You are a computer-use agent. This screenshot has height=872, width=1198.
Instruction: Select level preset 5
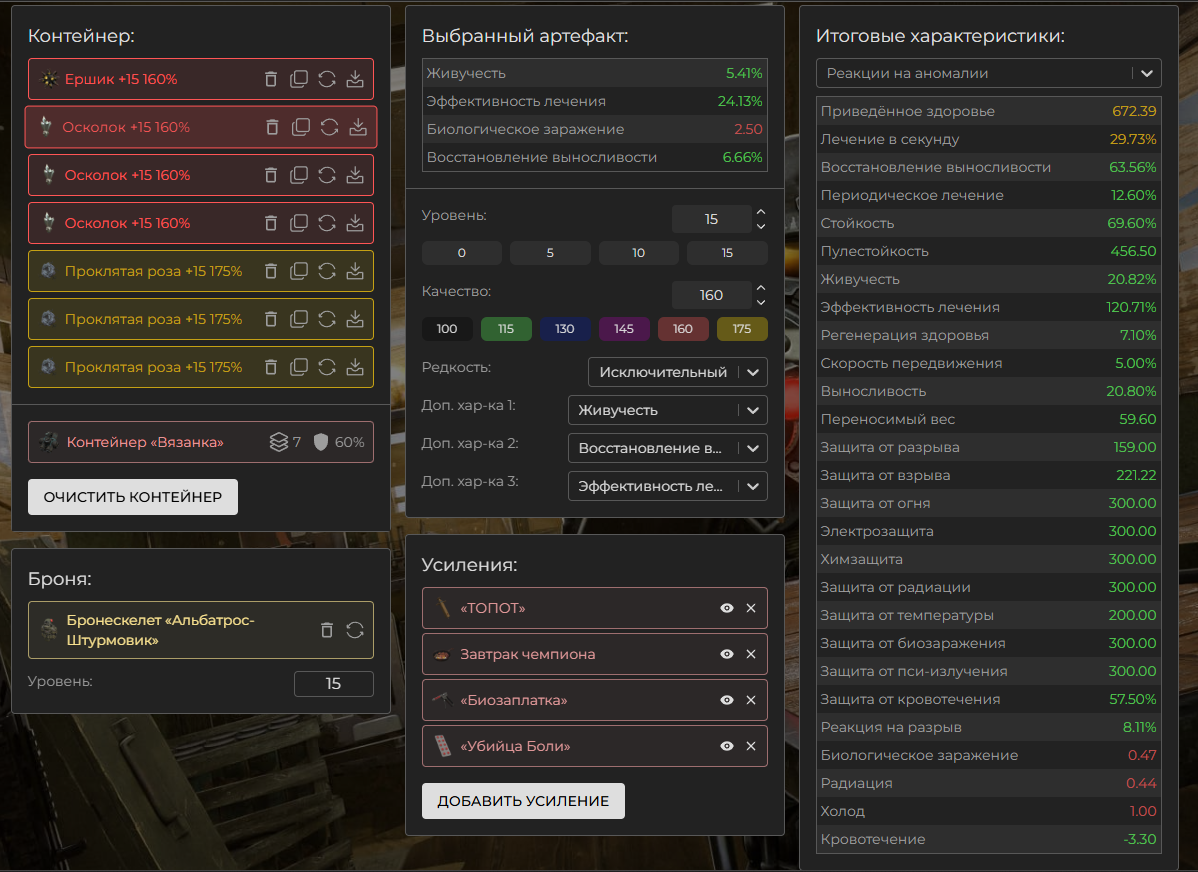(x=550, y=253)
